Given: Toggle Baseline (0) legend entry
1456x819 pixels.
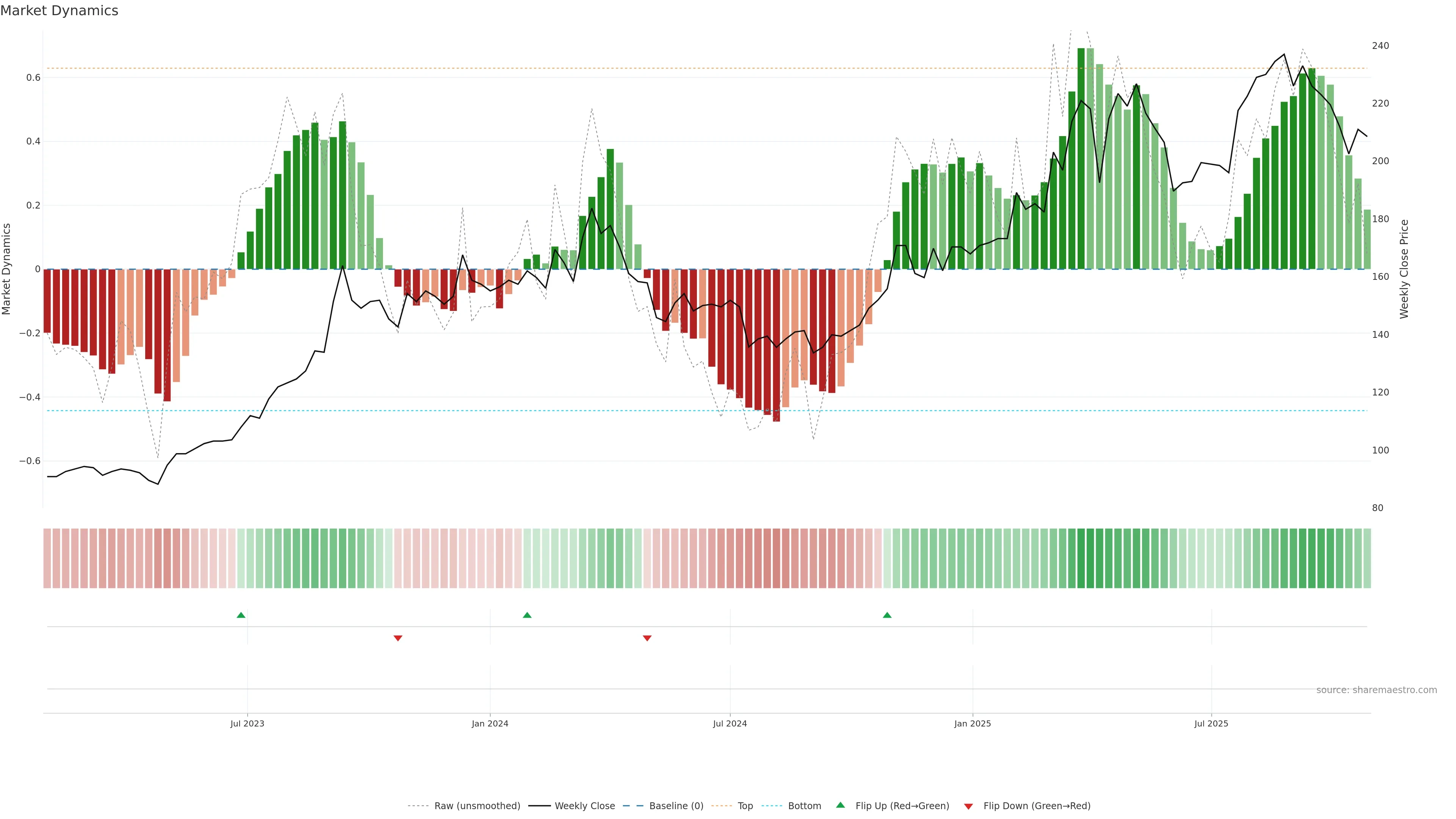Looking at the screenshot, I should 676,806.
